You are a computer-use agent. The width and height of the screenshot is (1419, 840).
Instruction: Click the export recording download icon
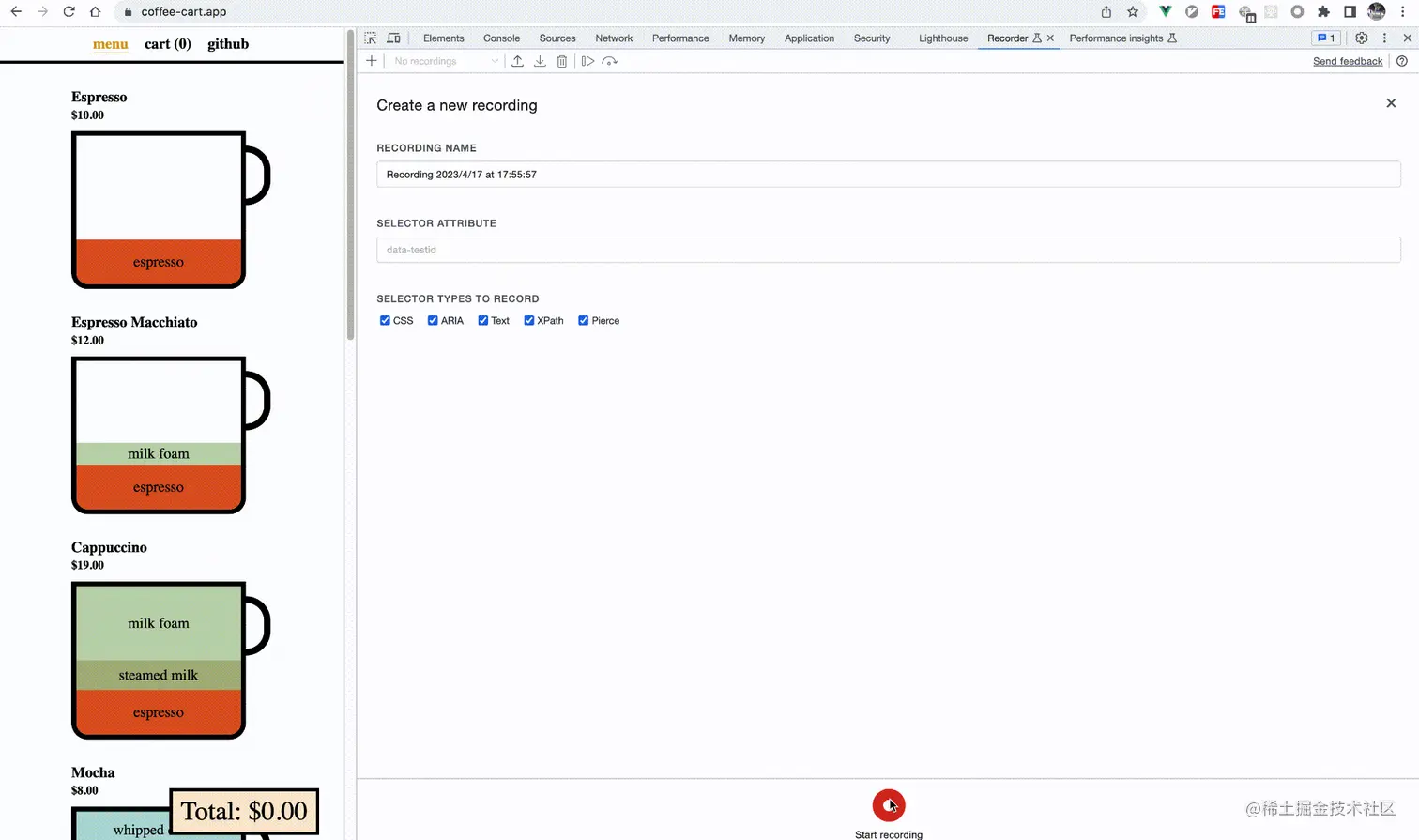click(x=540, y=61)
